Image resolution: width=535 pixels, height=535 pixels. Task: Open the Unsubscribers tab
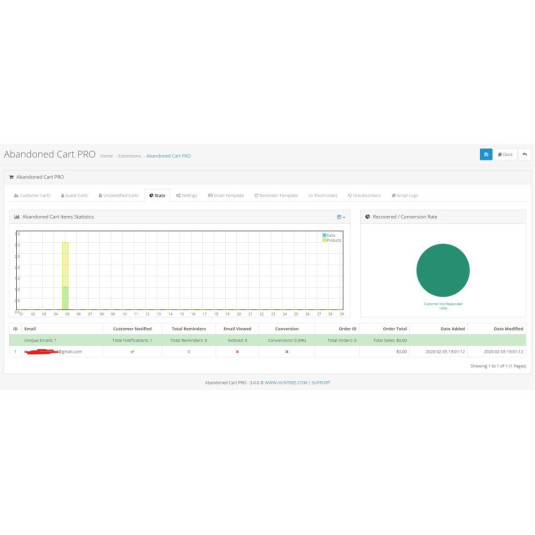[364, 196]
